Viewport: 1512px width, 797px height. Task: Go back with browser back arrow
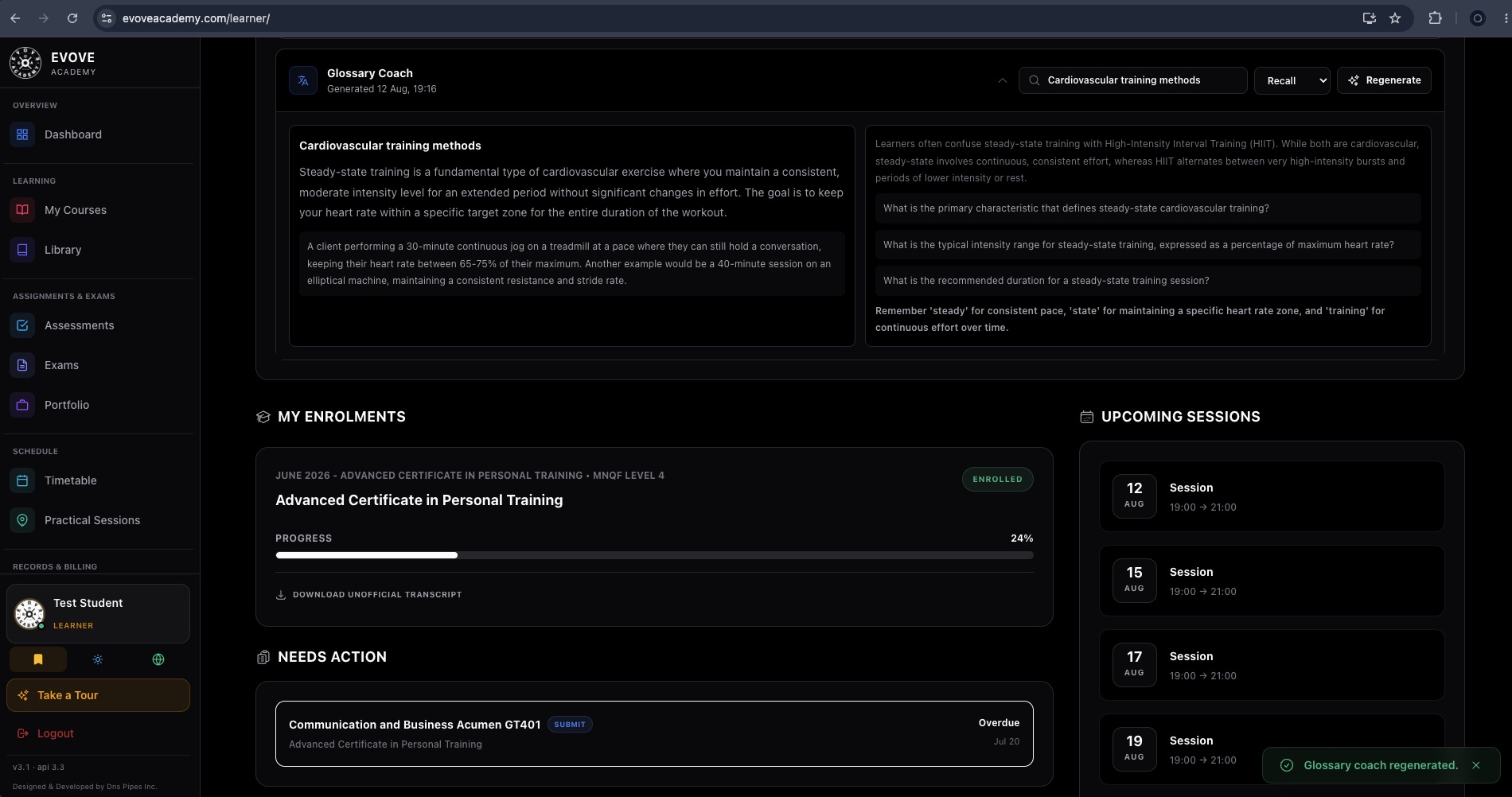[x=15, y=18]
